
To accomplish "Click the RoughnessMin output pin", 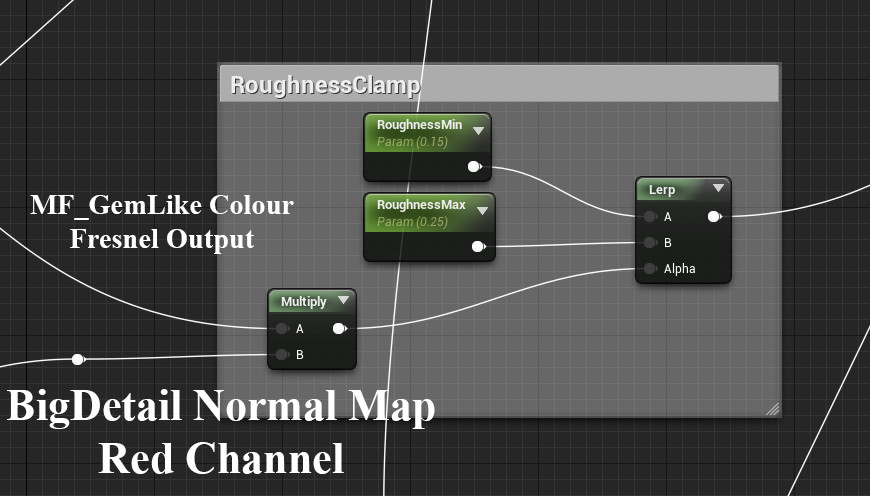I will pyautogui.click(x=476, y=166).
